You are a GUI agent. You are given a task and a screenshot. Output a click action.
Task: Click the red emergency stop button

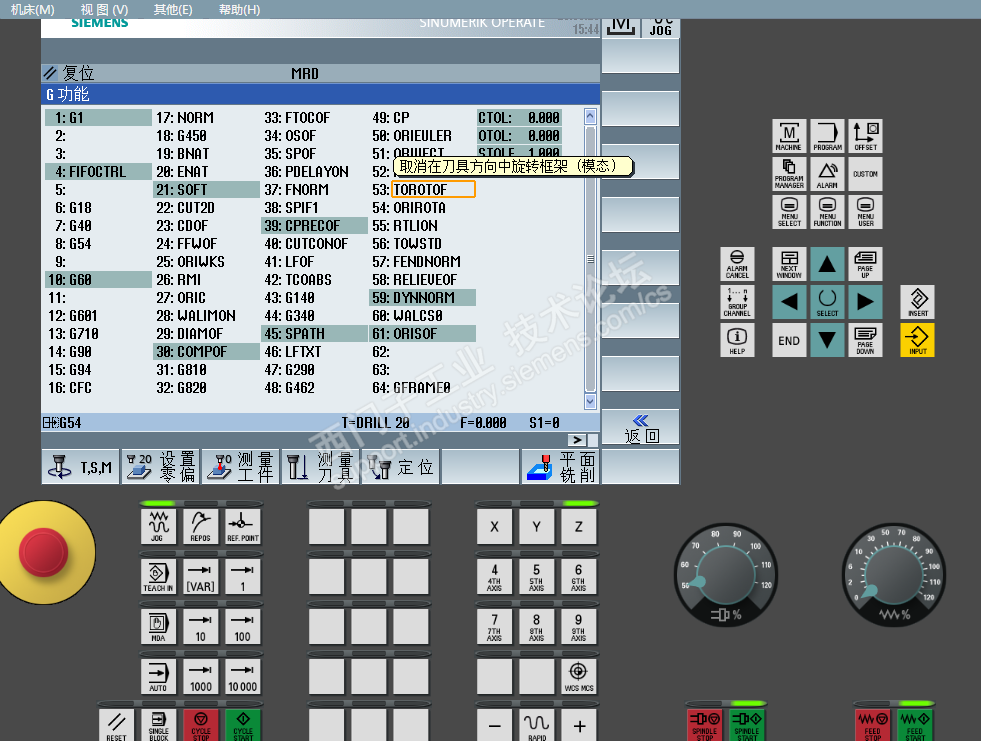click(x=43, y=552)
